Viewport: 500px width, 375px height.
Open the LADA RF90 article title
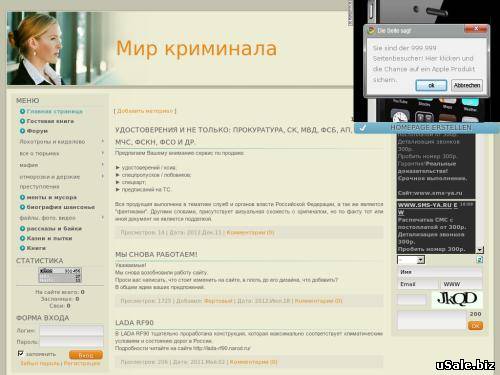tap(134, 323)
